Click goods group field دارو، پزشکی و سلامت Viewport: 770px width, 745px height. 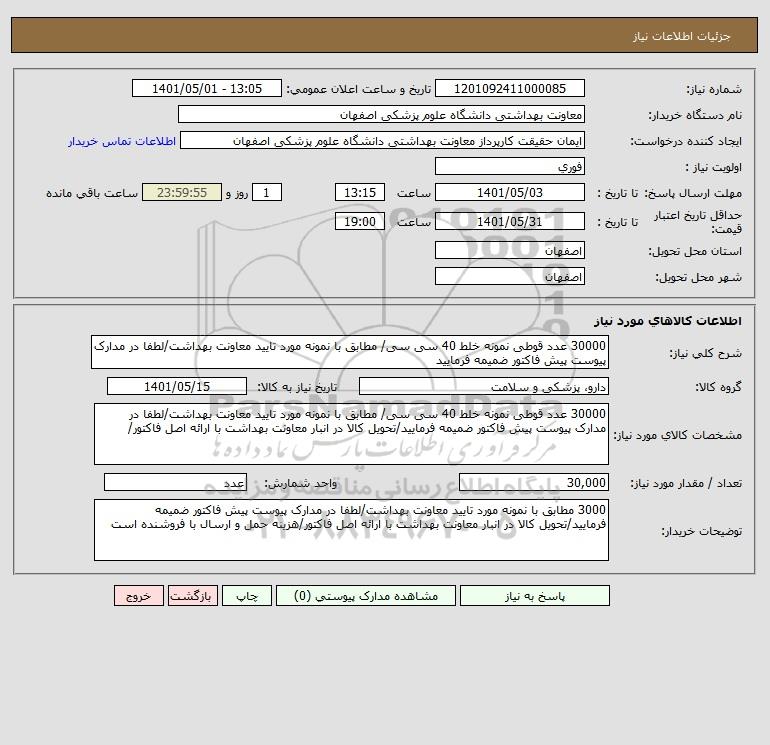coord(484,386)
